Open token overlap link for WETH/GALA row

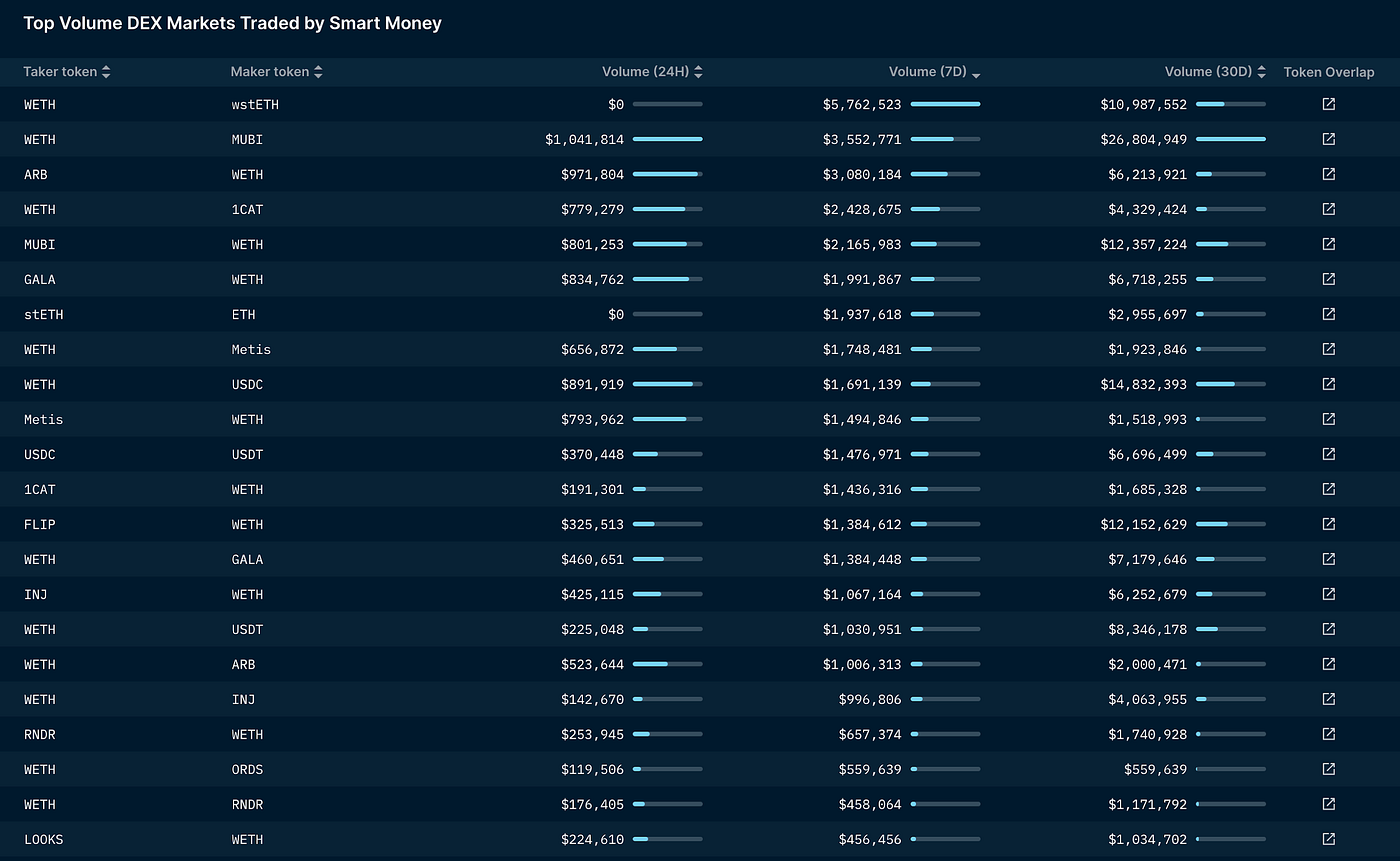point(1328,559)
